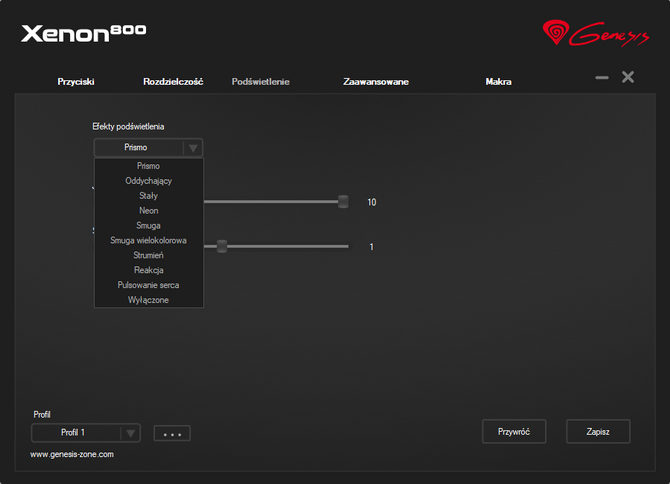Choose Pulsowanie serca effect
Image resolution: width=670 pixels, height=484 pixels.
tap(148, 285)
